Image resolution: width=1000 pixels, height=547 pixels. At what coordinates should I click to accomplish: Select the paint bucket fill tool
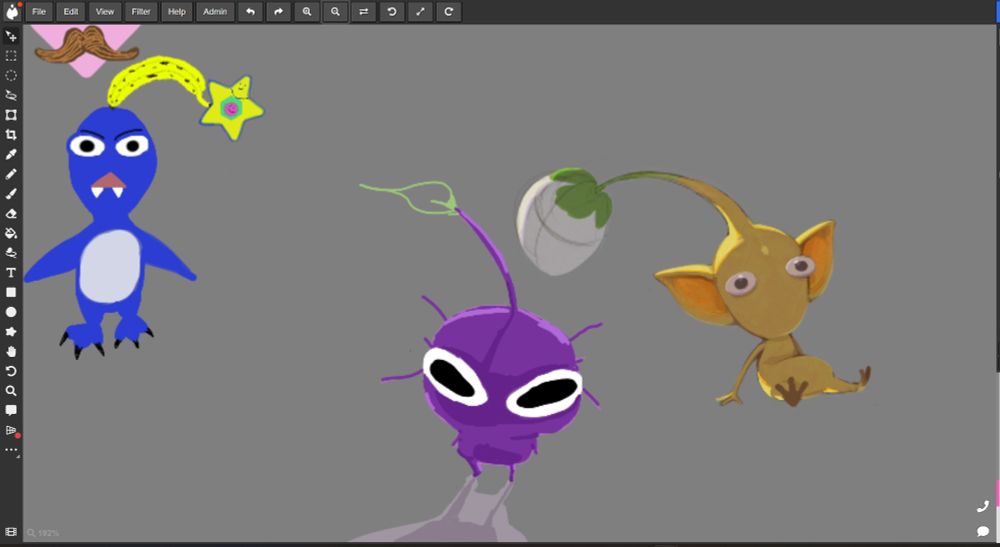[11, 233]
